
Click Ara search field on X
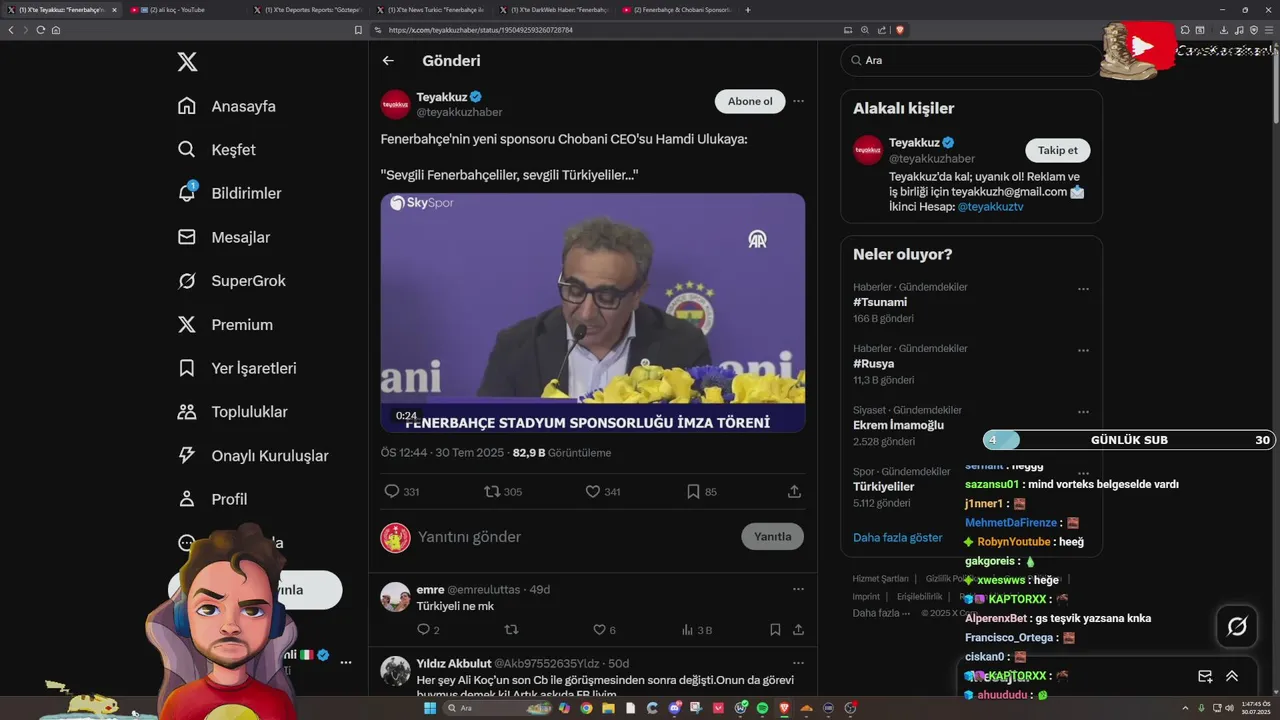click(972, 60)
